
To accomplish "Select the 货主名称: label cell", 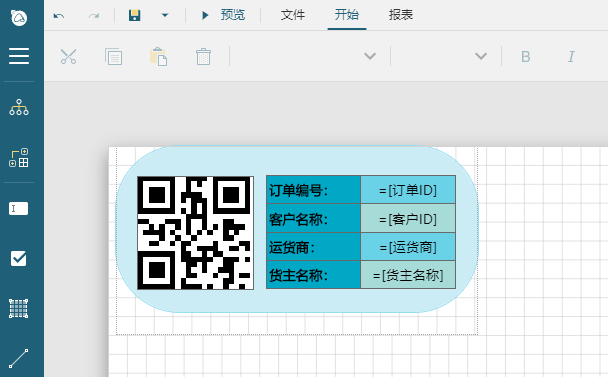I will 313,275.
